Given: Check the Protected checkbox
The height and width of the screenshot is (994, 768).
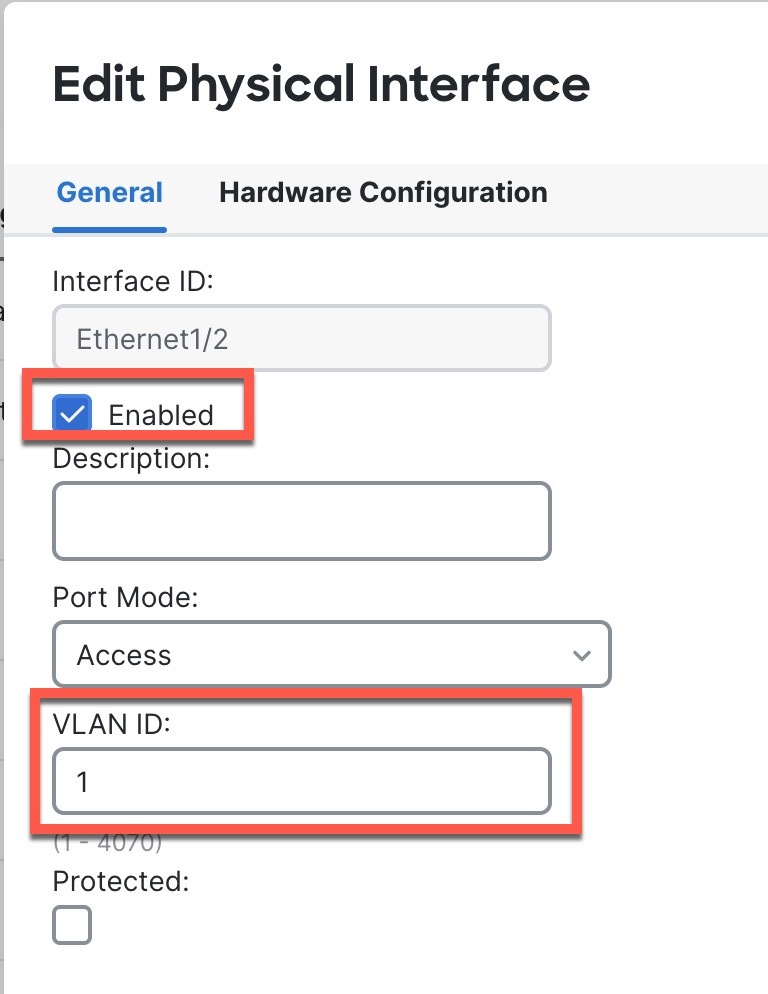Looking at the screenshot, I should [71, 925].
